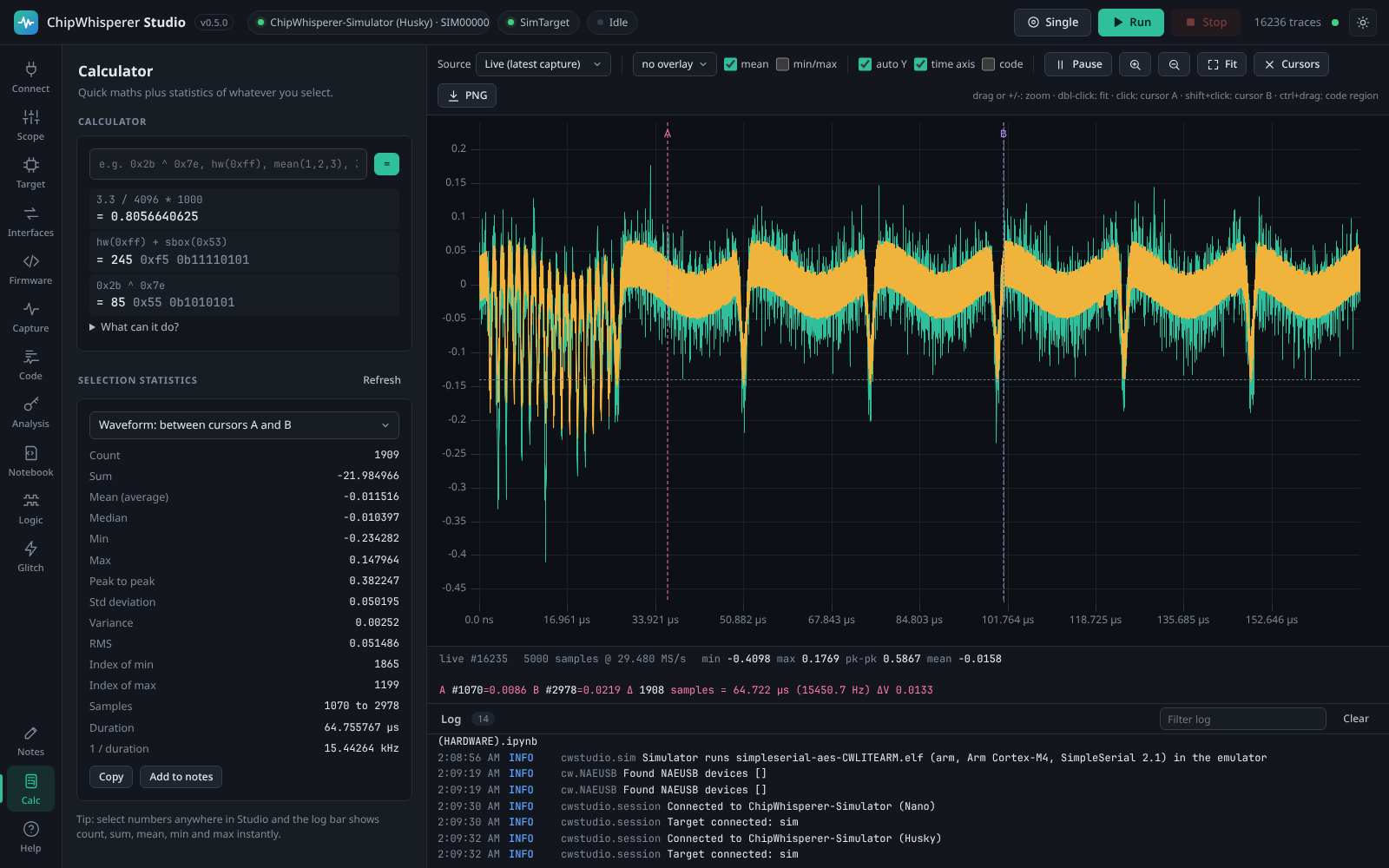
Task: Toggle light/dark theme icon
Action: click(1363, 23)
